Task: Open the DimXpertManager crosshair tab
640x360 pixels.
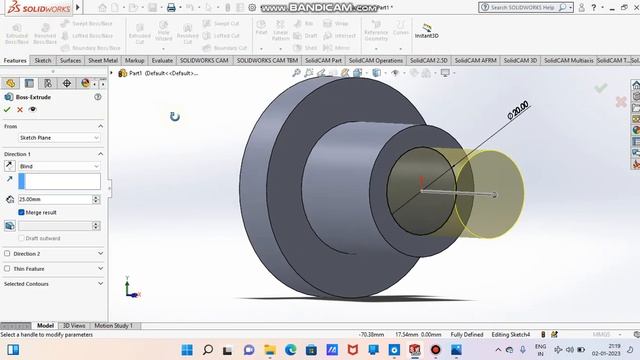Action: (67, 83)
